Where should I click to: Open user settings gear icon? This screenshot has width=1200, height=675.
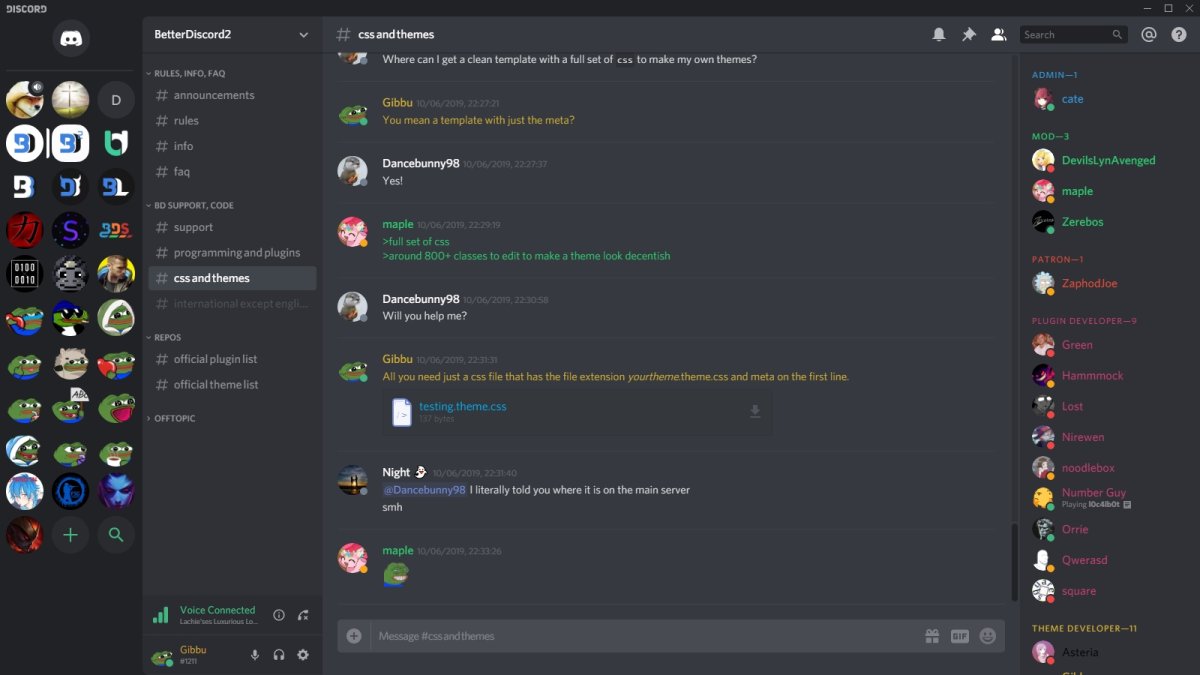coord(303,655)
